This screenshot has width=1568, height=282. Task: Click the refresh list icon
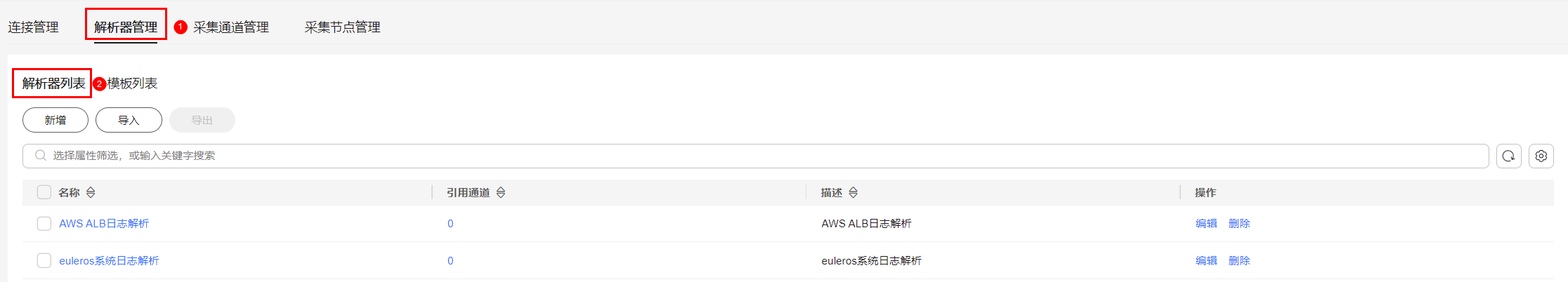pyautogui.click(x=1508, y=156)
